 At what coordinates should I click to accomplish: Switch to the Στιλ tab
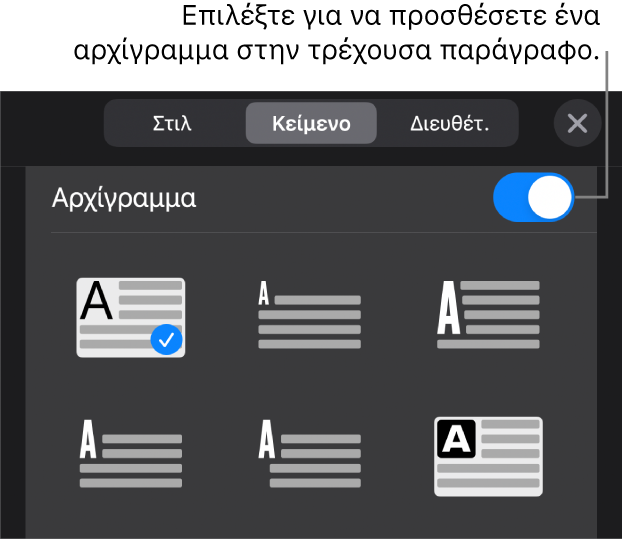(173, 123)
